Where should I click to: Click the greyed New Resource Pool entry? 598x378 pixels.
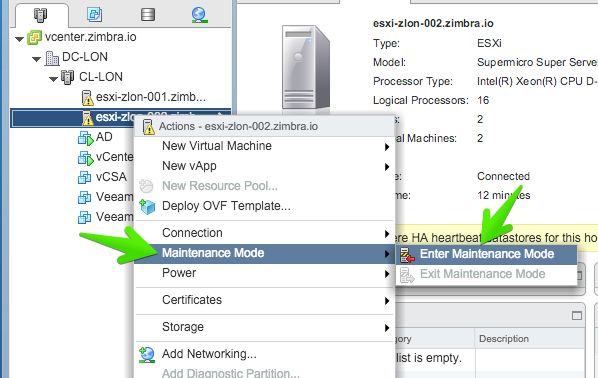tap(264, 186)
